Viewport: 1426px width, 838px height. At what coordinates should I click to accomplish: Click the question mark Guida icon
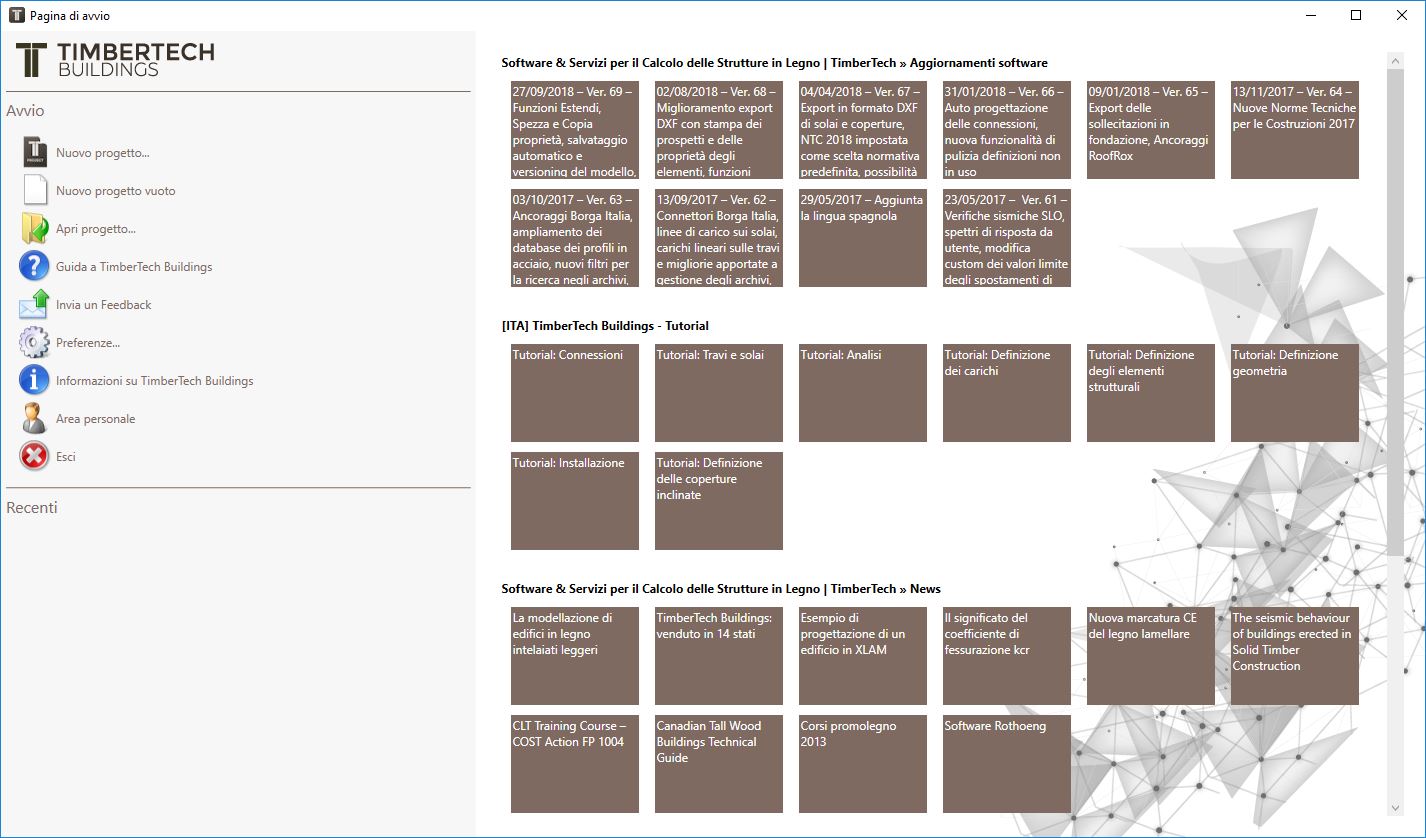coord(34,267)
